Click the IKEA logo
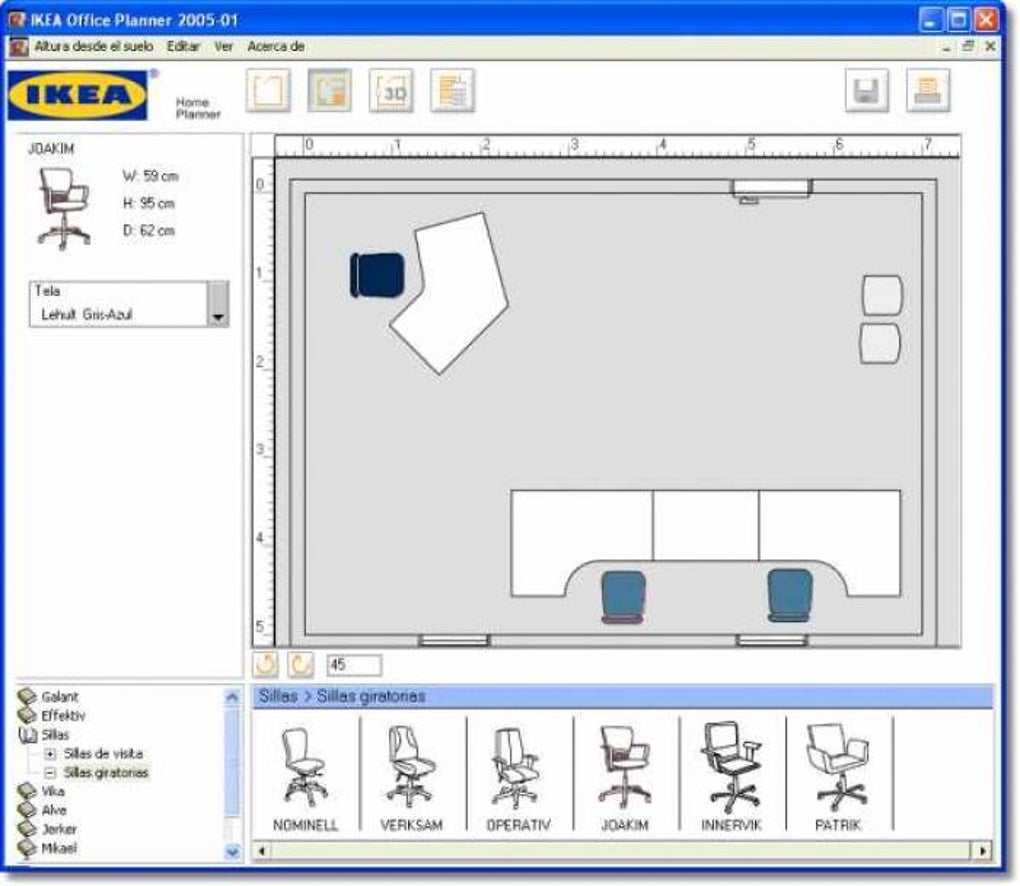 [x=77, y=95]
